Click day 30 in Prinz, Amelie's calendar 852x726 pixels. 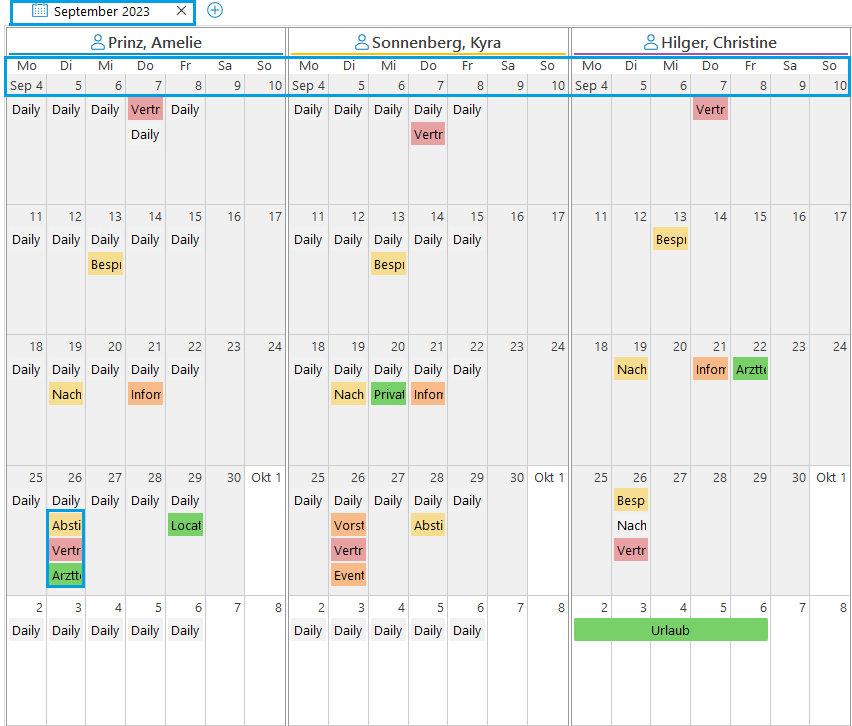232,478
